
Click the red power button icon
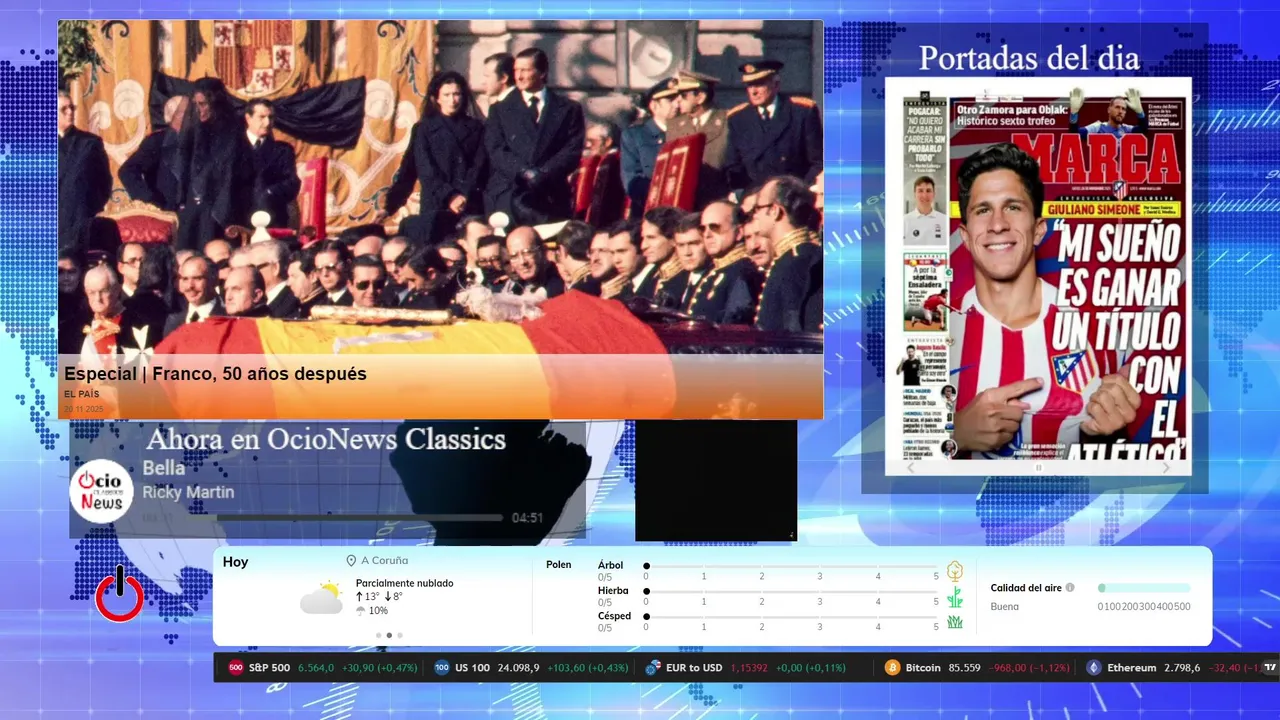click(119, 594)
